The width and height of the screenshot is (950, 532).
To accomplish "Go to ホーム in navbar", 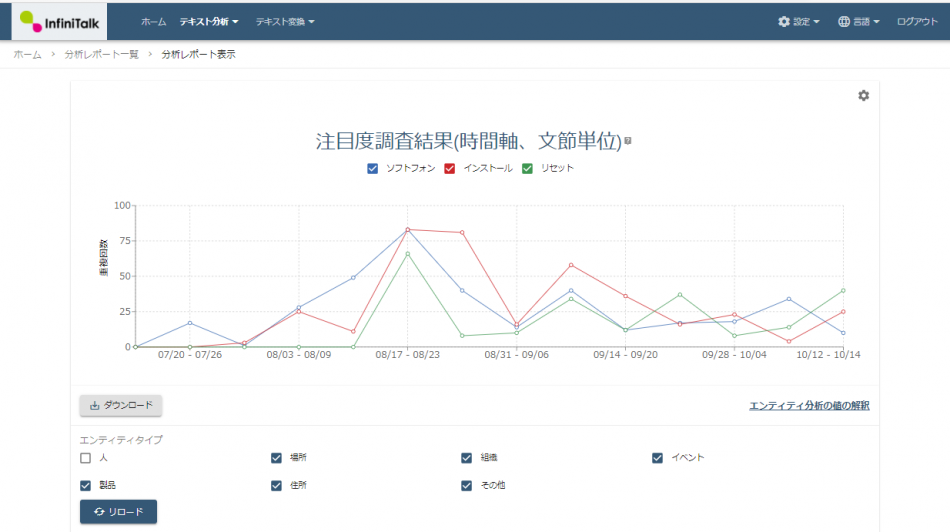I will coord(154,21).
